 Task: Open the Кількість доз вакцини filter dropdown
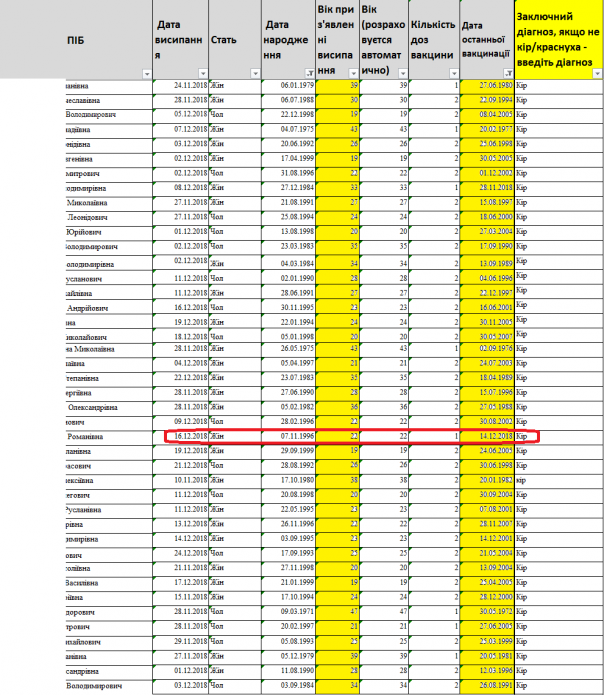pos(453,73)
